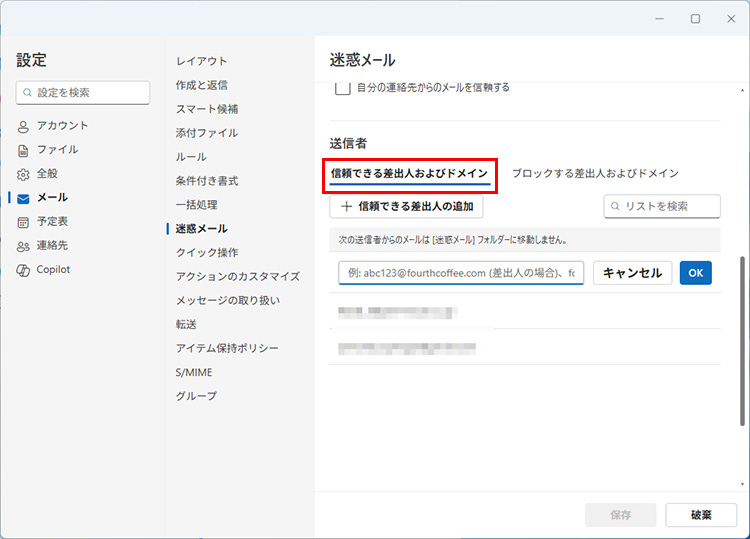
Task: Click the Files document icon
Action: coord(23,150)
